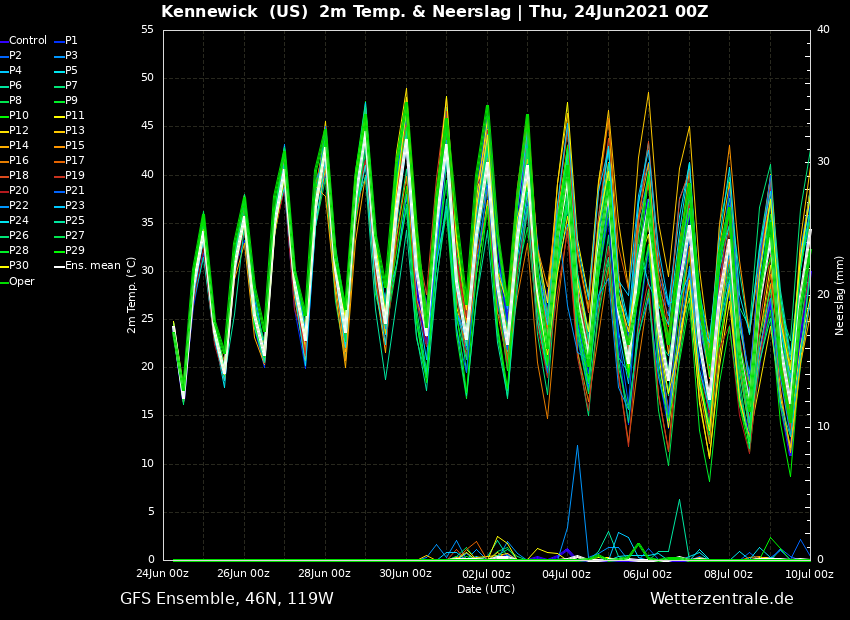
Task: Select the 'P10' legend entry
Action: click(x=15, y=115)
